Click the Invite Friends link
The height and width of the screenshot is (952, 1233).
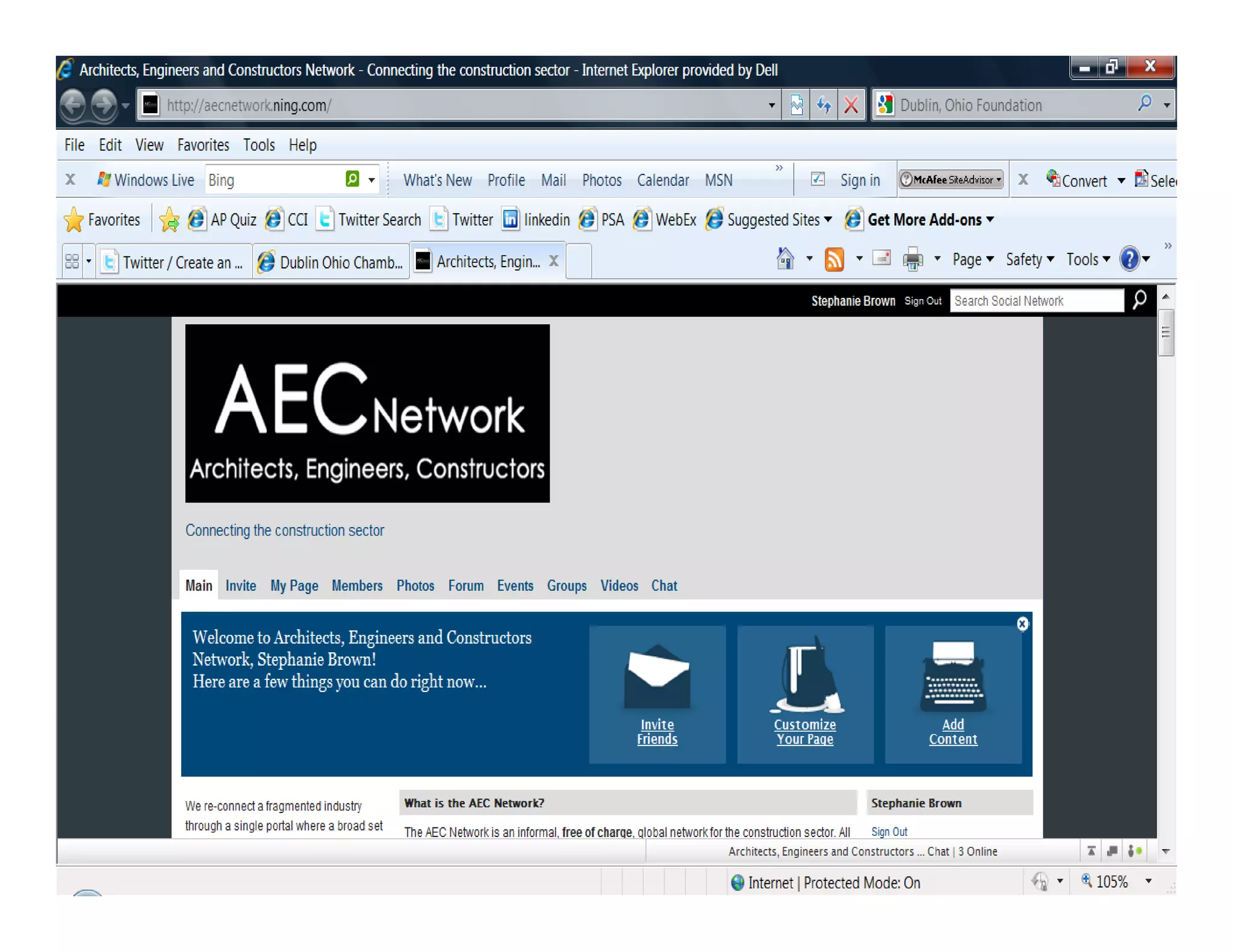(x=657, y=731)
